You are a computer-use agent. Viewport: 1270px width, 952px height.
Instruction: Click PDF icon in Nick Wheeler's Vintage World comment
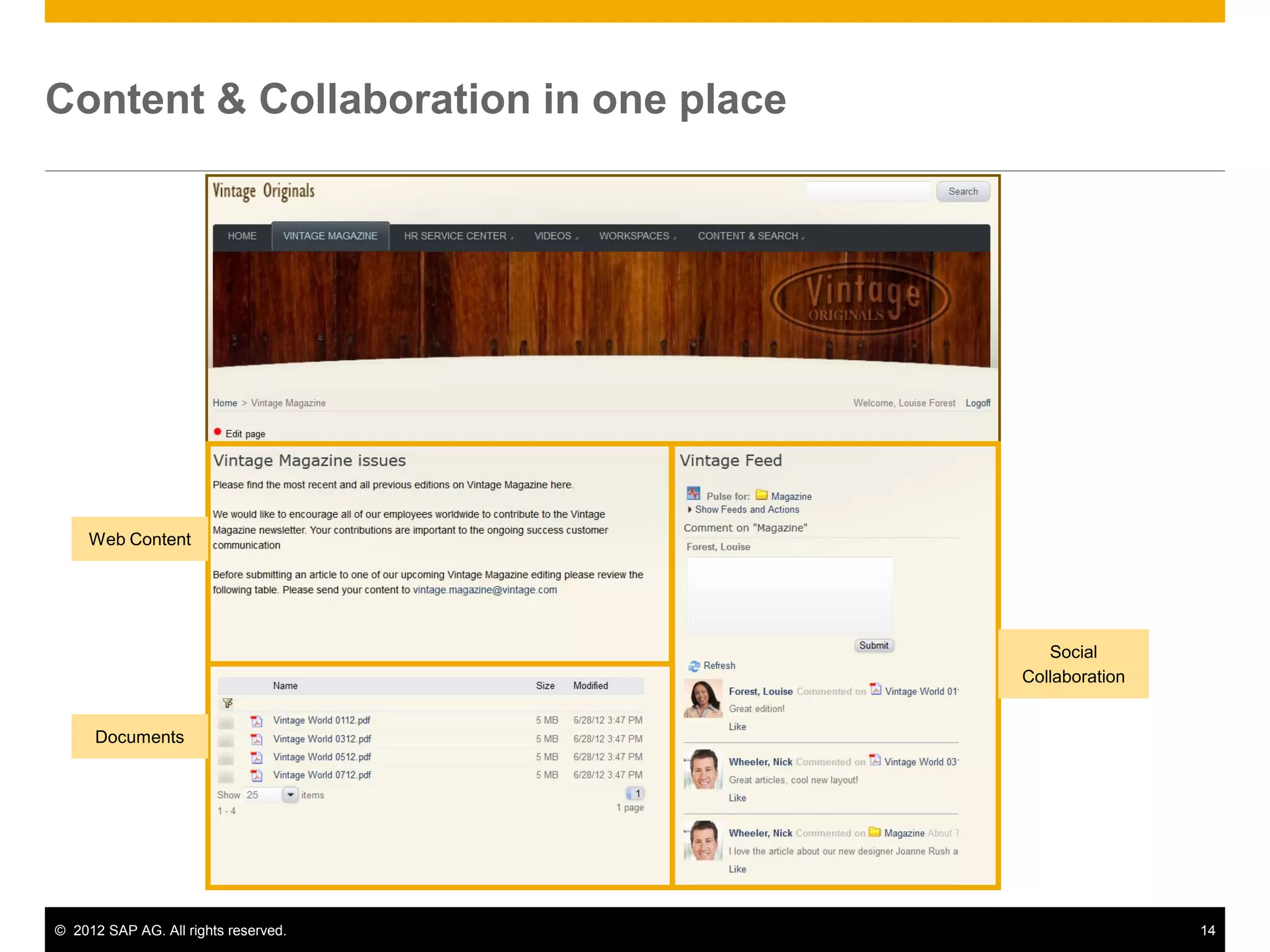tap(875, 760)
